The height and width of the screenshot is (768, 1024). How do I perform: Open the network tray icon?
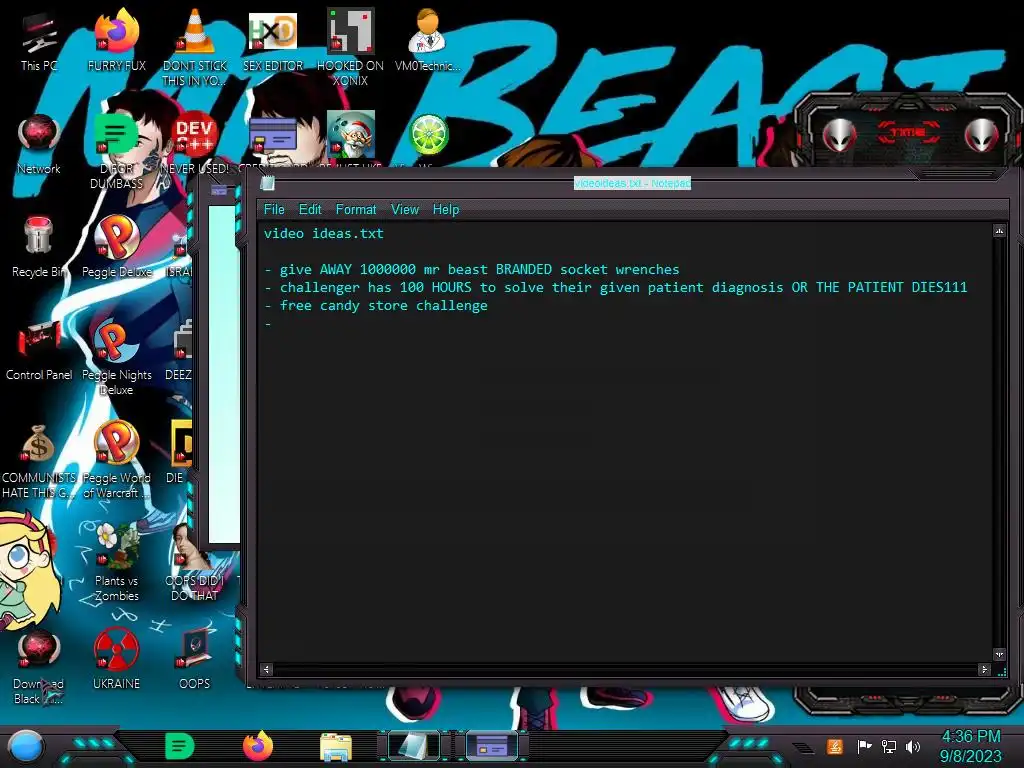point(889,746)
